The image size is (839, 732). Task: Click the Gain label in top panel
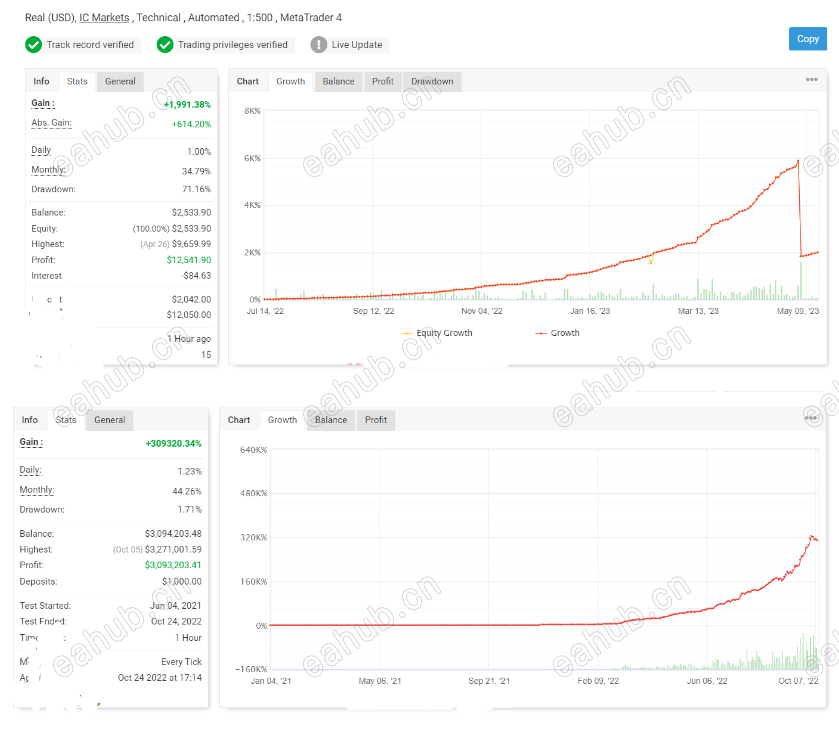click(x=43, y=103)
